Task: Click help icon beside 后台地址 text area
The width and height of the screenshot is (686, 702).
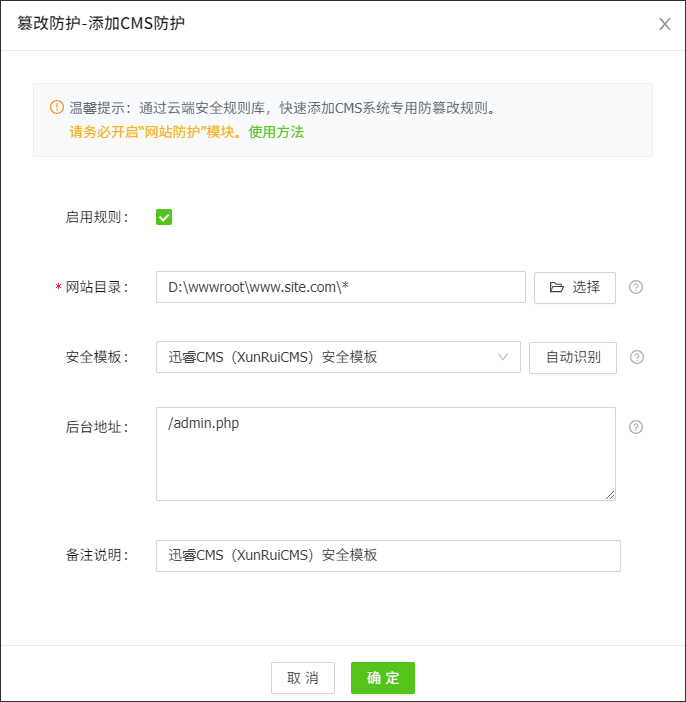Action: (x=636, y=427)
